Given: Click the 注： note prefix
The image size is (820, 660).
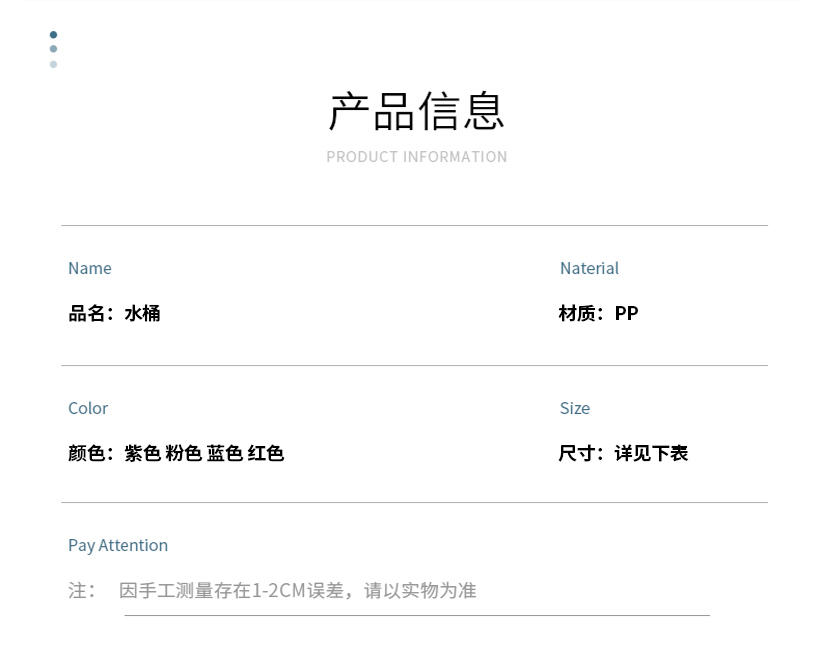Looking at the screenshot, I should click(82, 590).
